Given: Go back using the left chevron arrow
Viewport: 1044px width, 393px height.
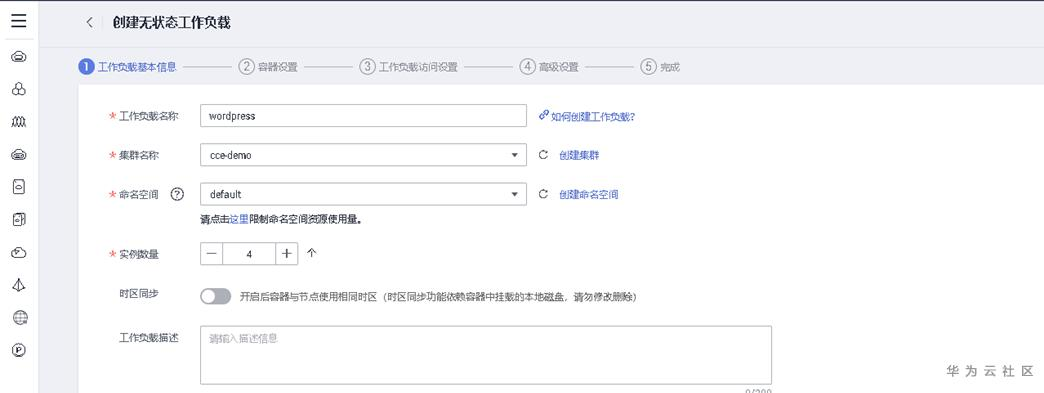Looking at the screenshot, I should click(89, 23).
